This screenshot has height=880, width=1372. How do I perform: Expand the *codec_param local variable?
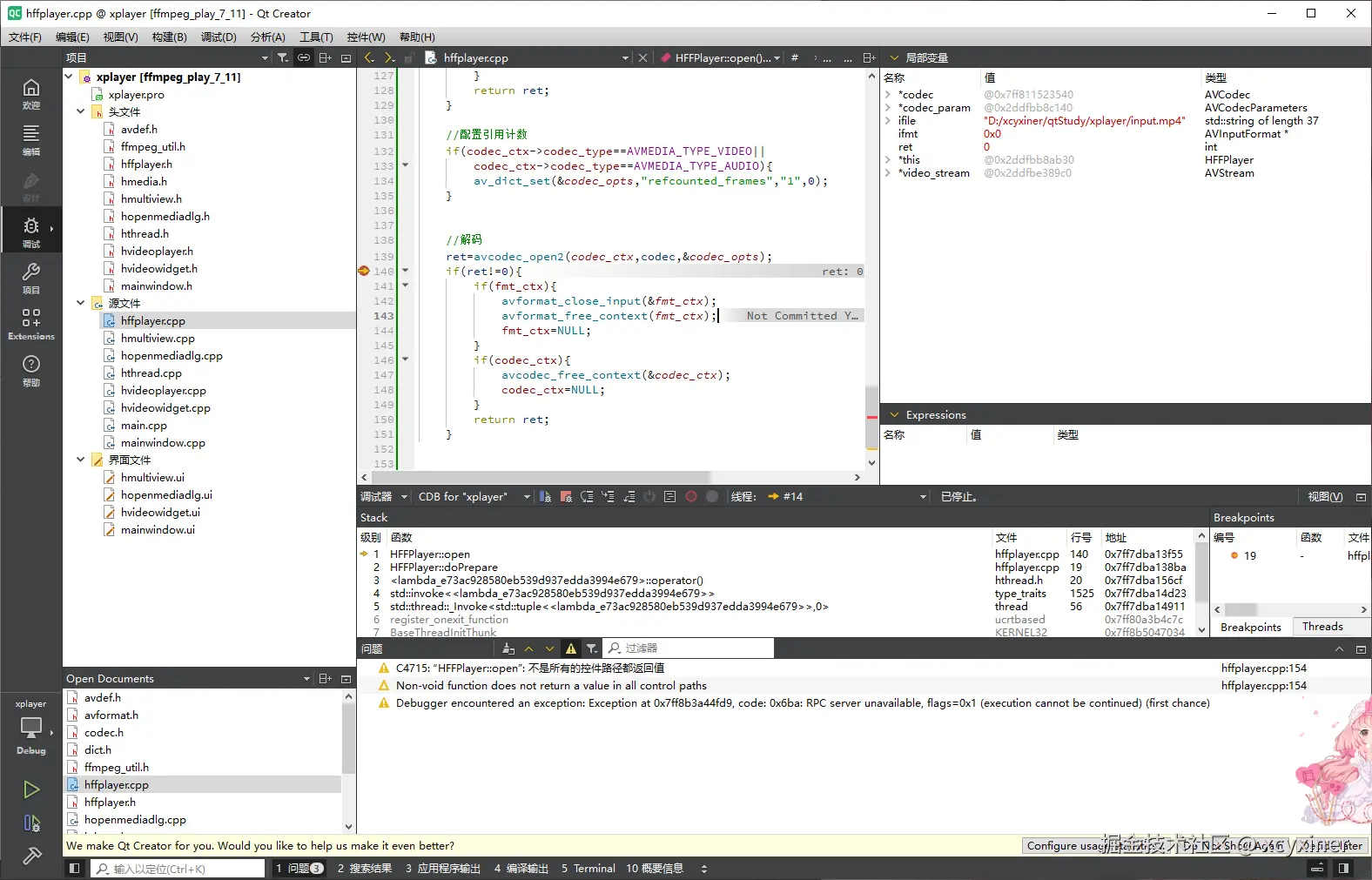(x=888, y=108)
